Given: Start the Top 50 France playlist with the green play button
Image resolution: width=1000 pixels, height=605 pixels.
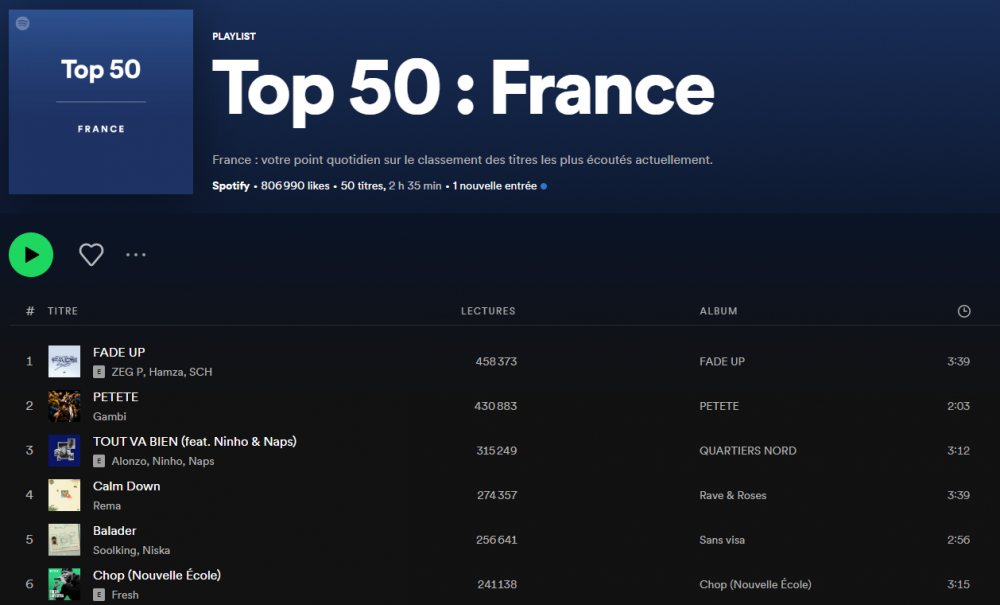Looking at the screenshot, I should 31,254.
